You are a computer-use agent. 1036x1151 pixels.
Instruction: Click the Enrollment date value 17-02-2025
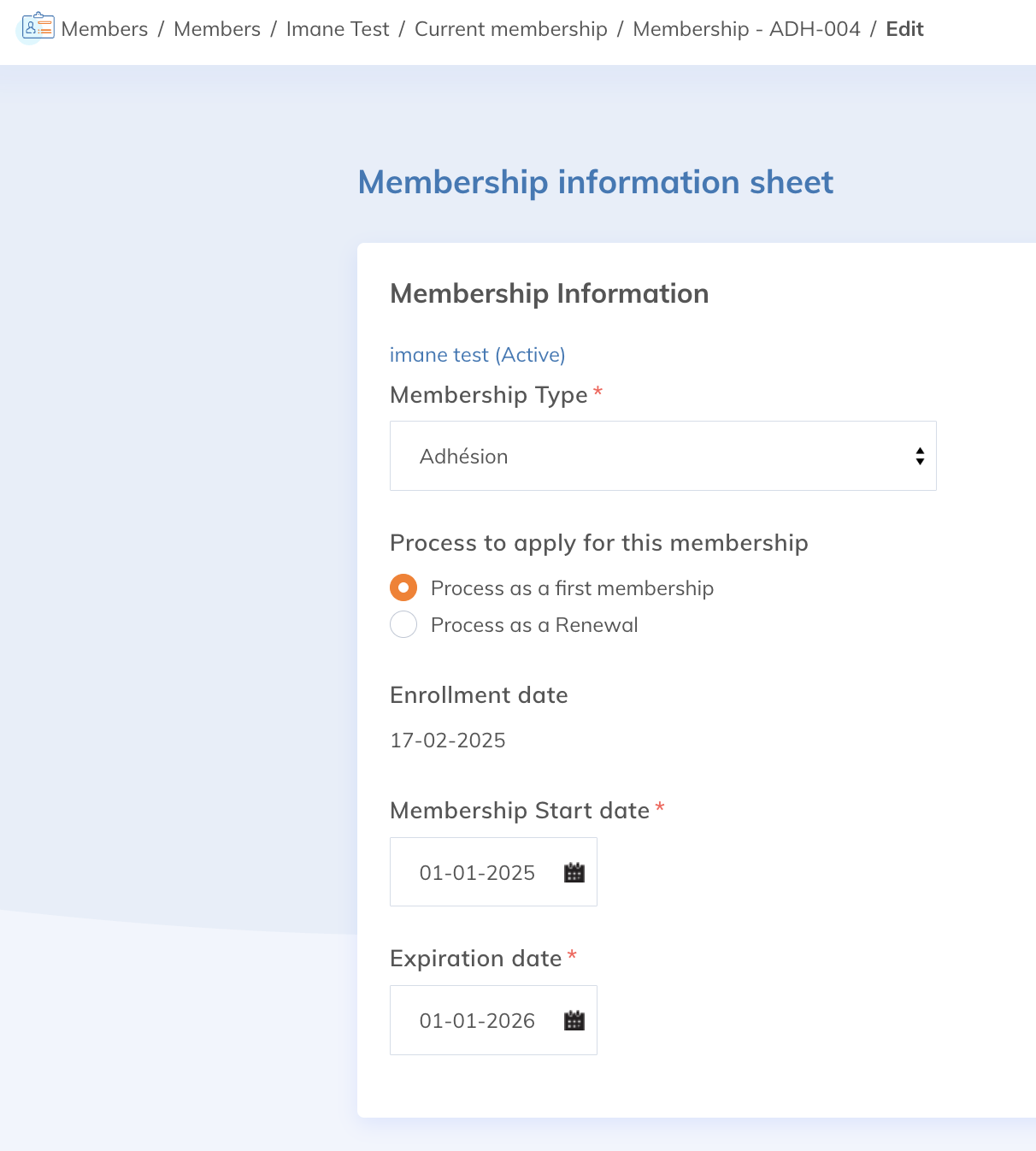click(448, 741)
